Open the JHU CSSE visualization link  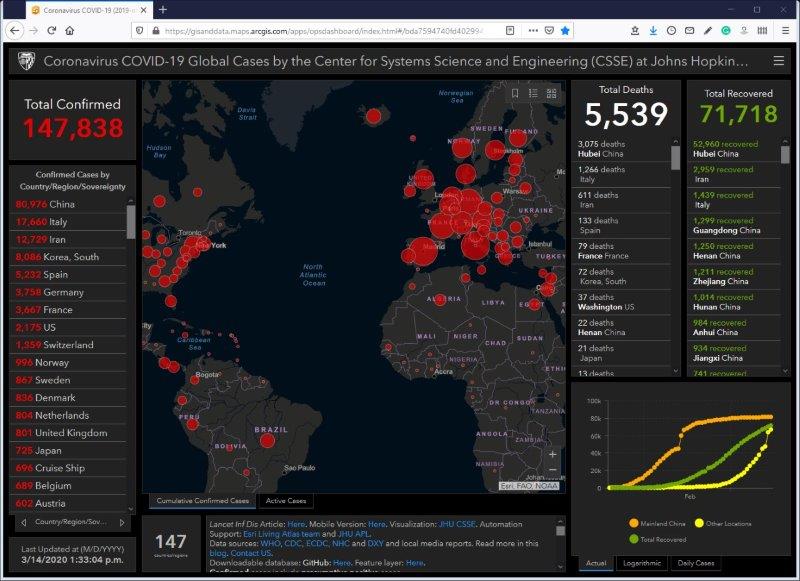pos(457,524)
